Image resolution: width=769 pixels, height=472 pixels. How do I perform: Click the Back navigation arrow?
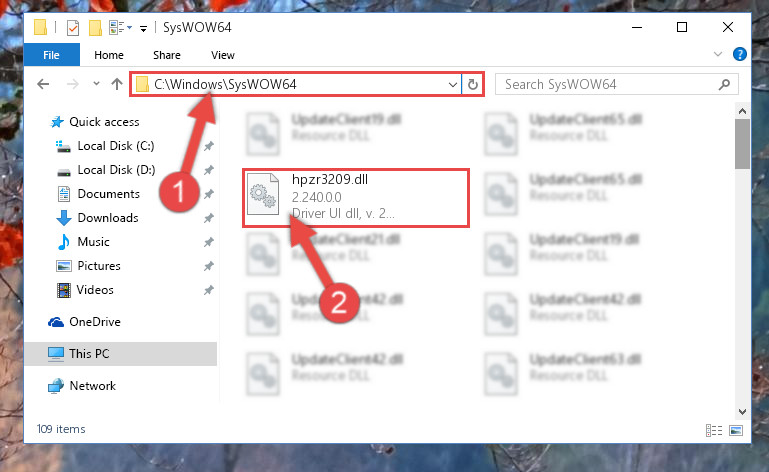43,84
